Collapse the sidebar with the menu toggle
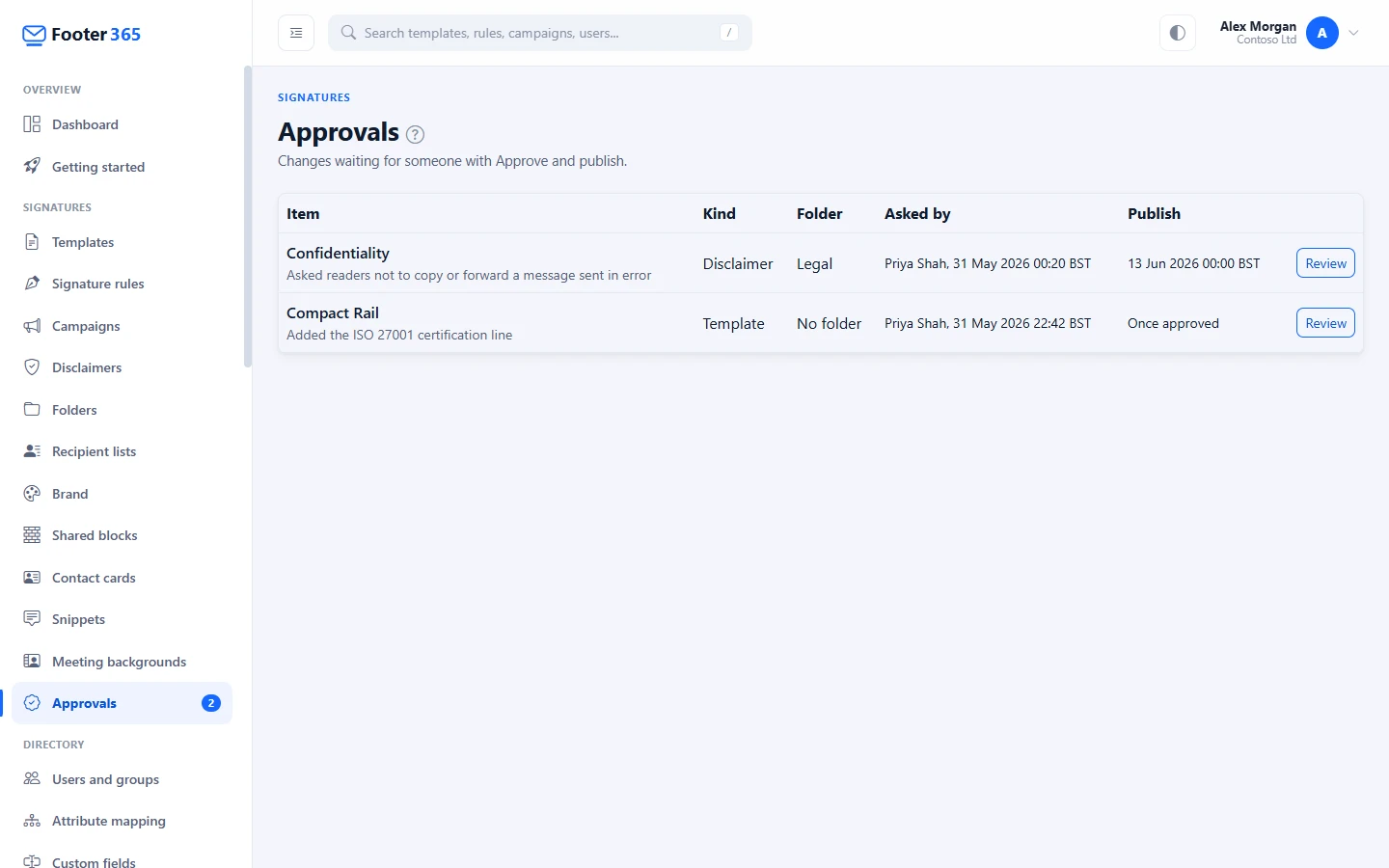 click(x=296, y=33)
